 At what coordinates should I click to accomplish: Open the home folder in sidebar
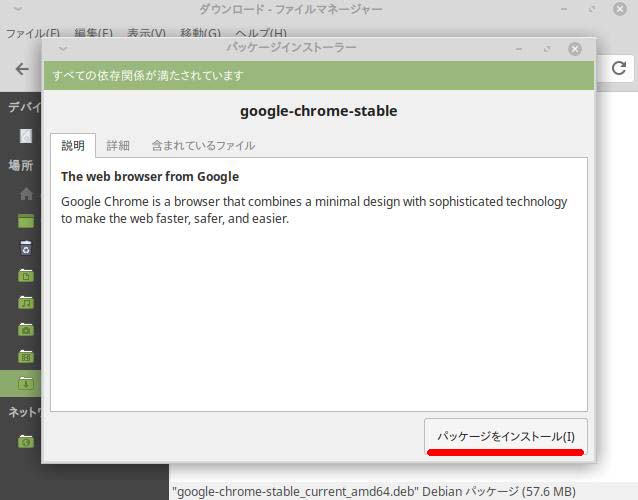(26, 193)
